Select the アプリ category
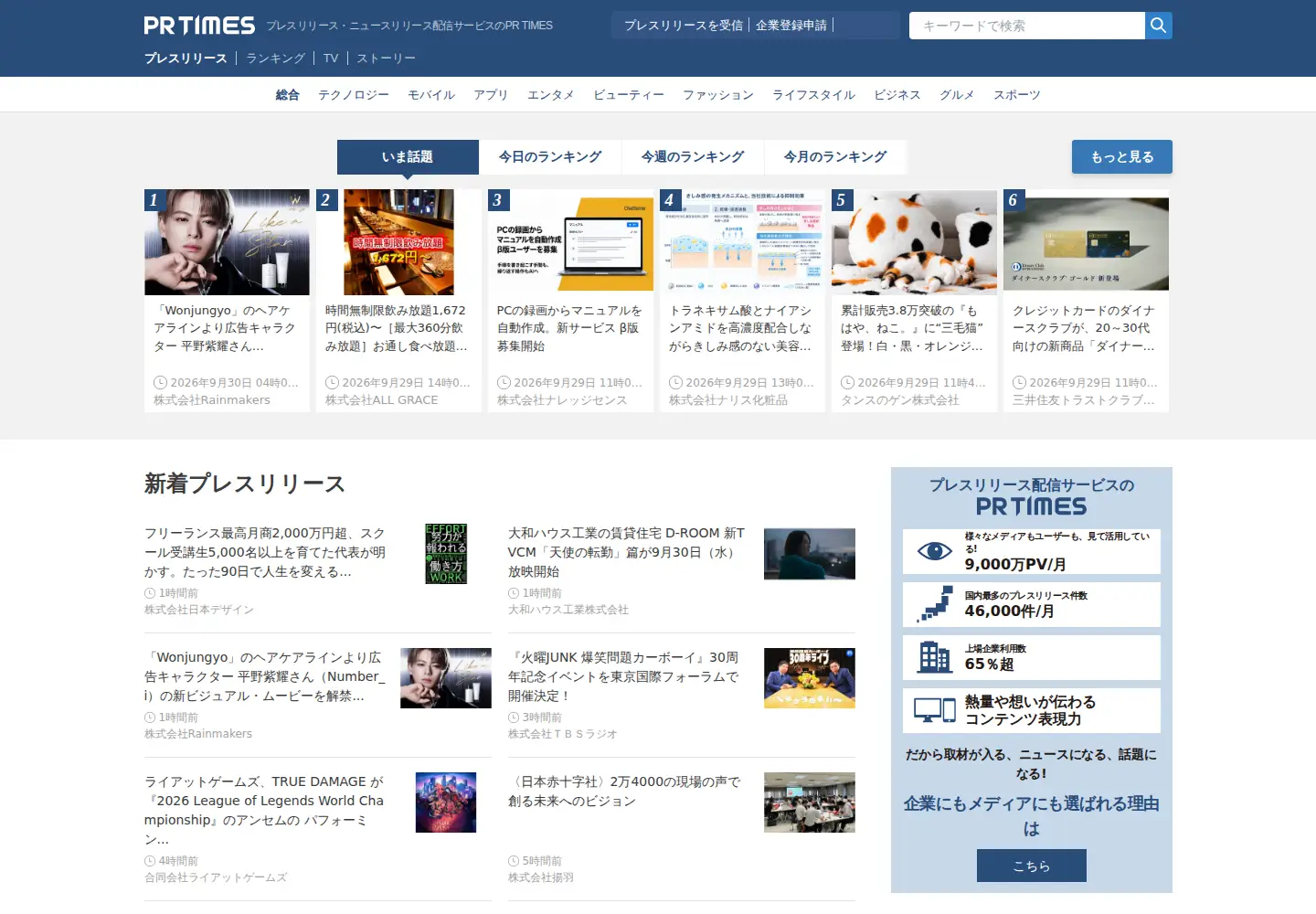1316x914 pixels. pyautogui.click(x=491, y=95)
